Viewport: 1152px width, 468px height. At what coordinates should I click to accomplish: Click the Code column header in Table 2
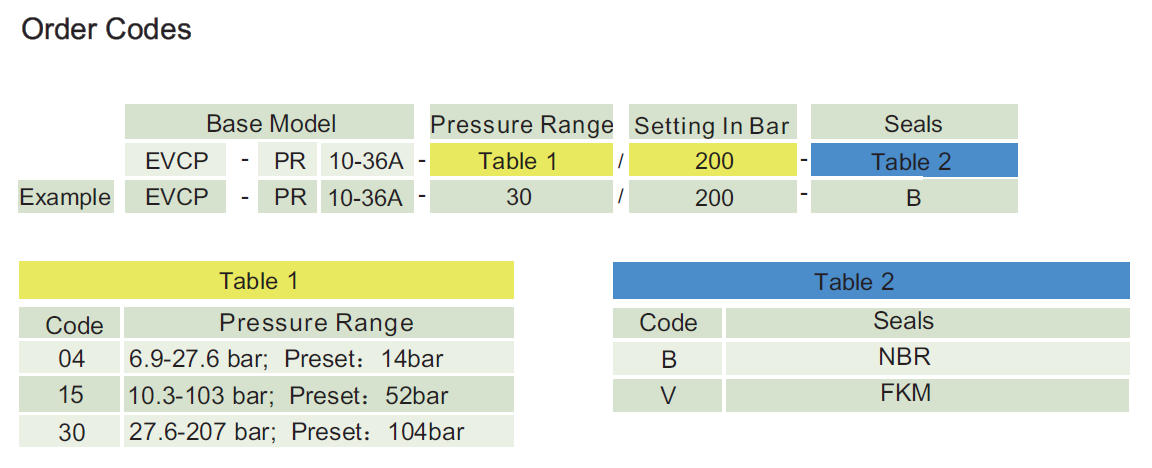click(669, 322)
